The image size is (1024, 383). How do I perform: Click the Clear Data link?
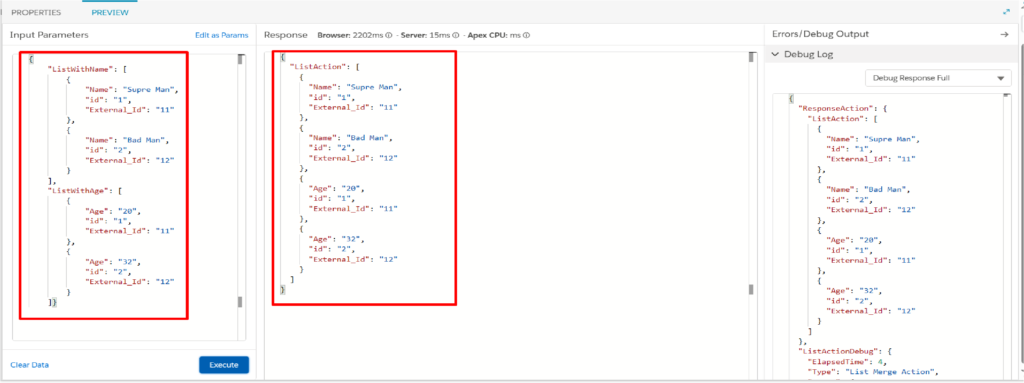(x=29, y=365)
